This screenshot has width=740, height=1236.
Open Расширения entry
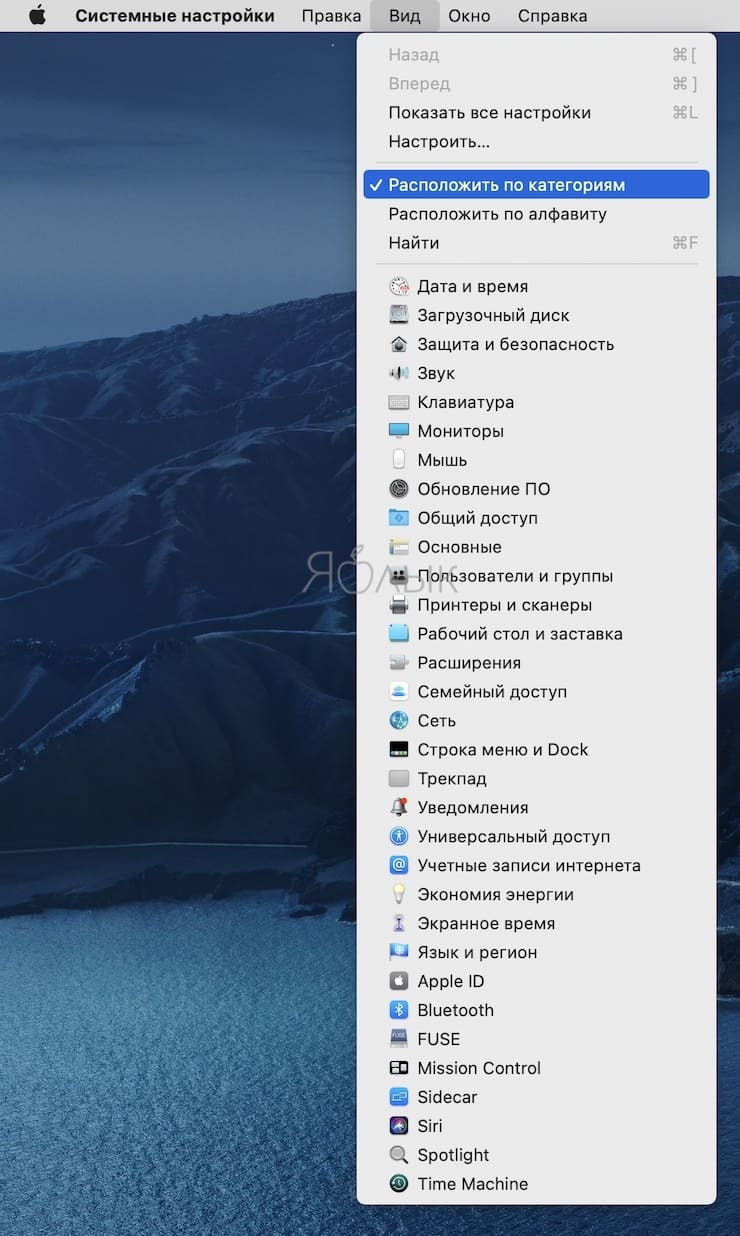point(537,663)
